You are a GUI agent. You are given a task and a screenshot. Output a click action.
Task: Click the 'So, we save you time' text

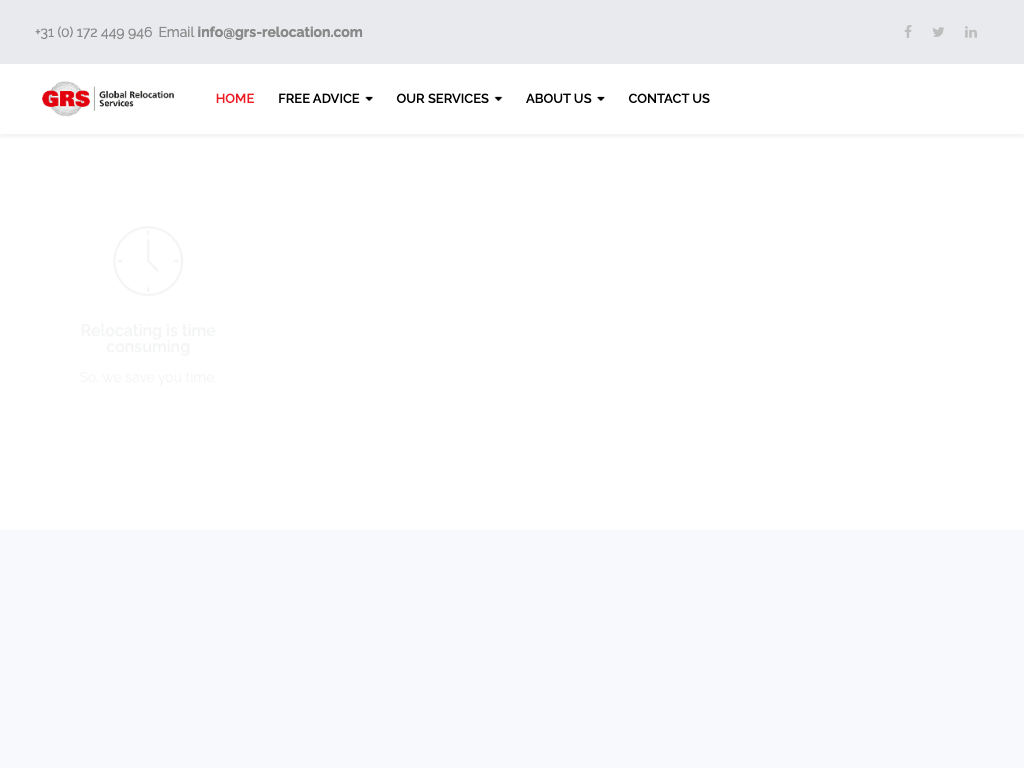click(x=148, y=377)
